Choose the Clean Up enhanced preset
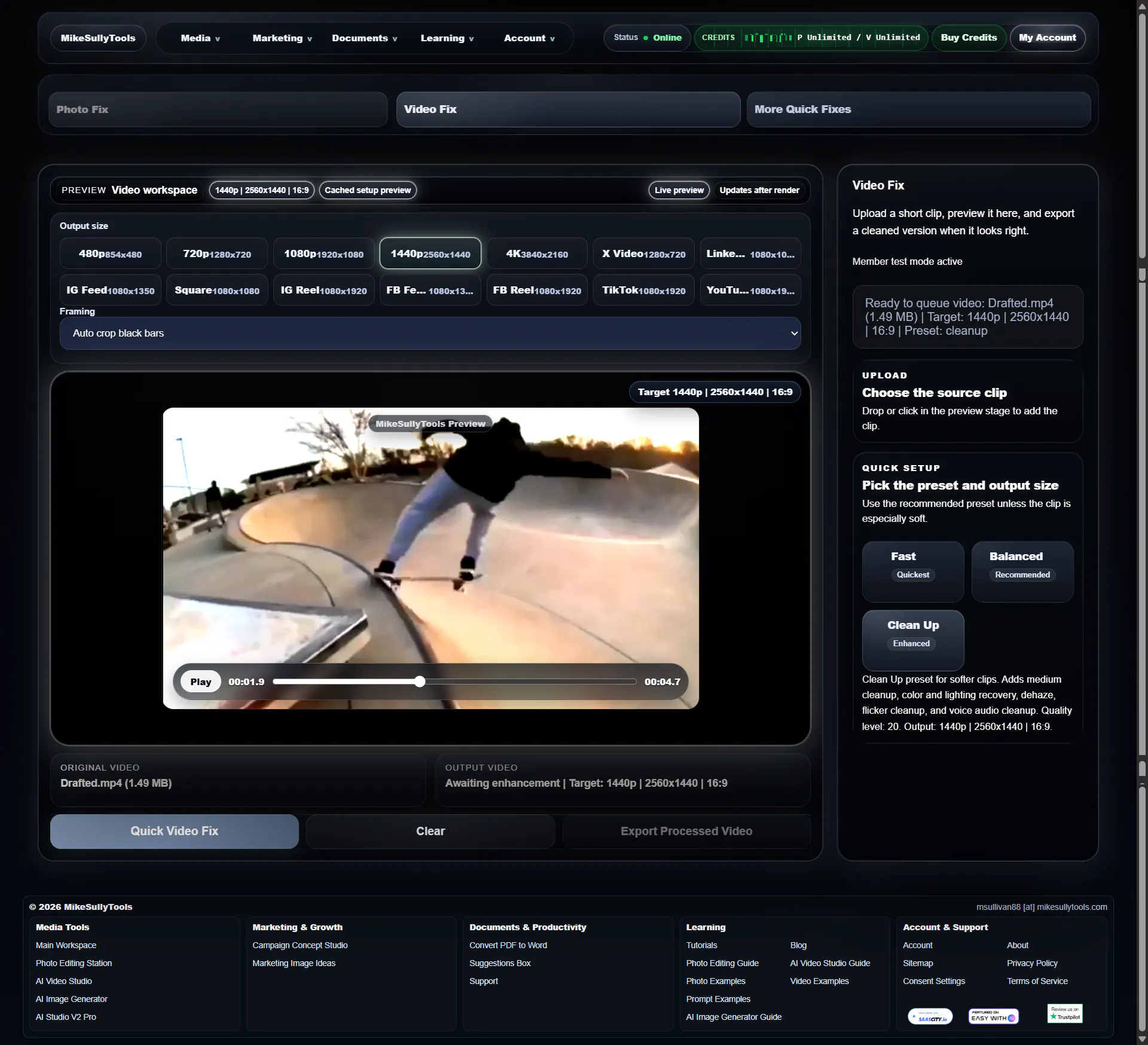This screenshot has height=1045, width=1148. [913, 640]
